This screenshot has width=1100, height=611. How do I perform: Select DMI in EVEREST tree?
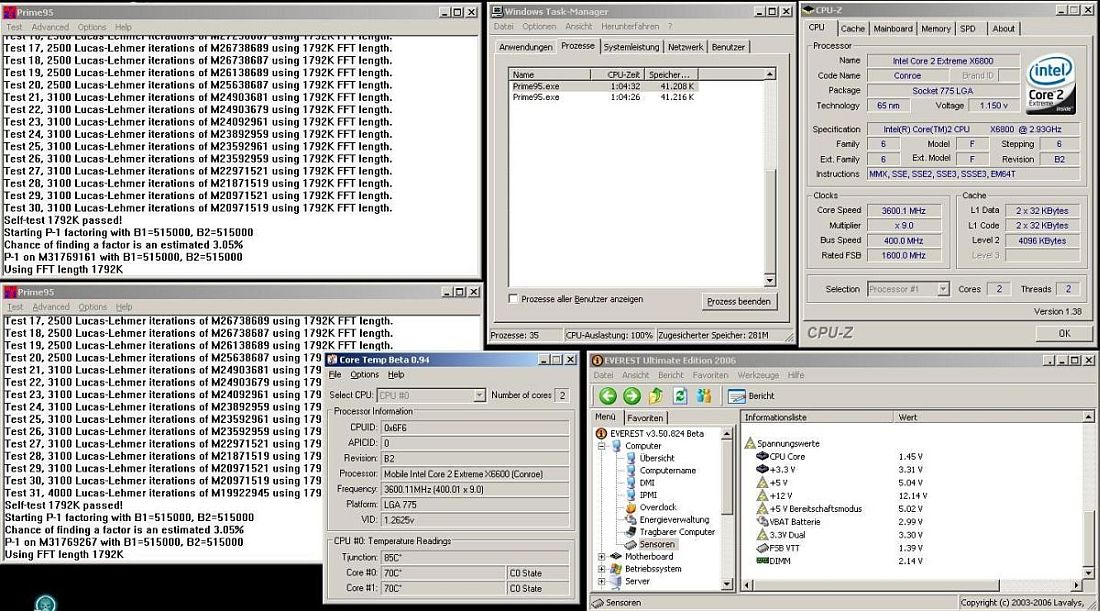point(647,483)
